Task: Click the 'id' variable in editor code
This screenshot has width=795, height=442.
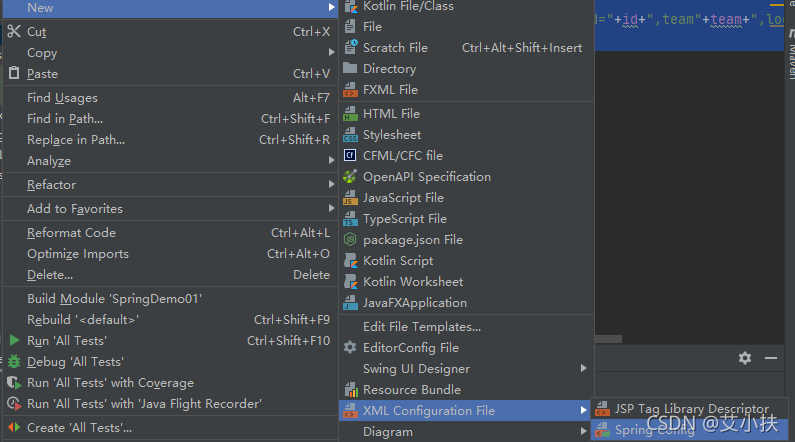Action: coord(630,20)
